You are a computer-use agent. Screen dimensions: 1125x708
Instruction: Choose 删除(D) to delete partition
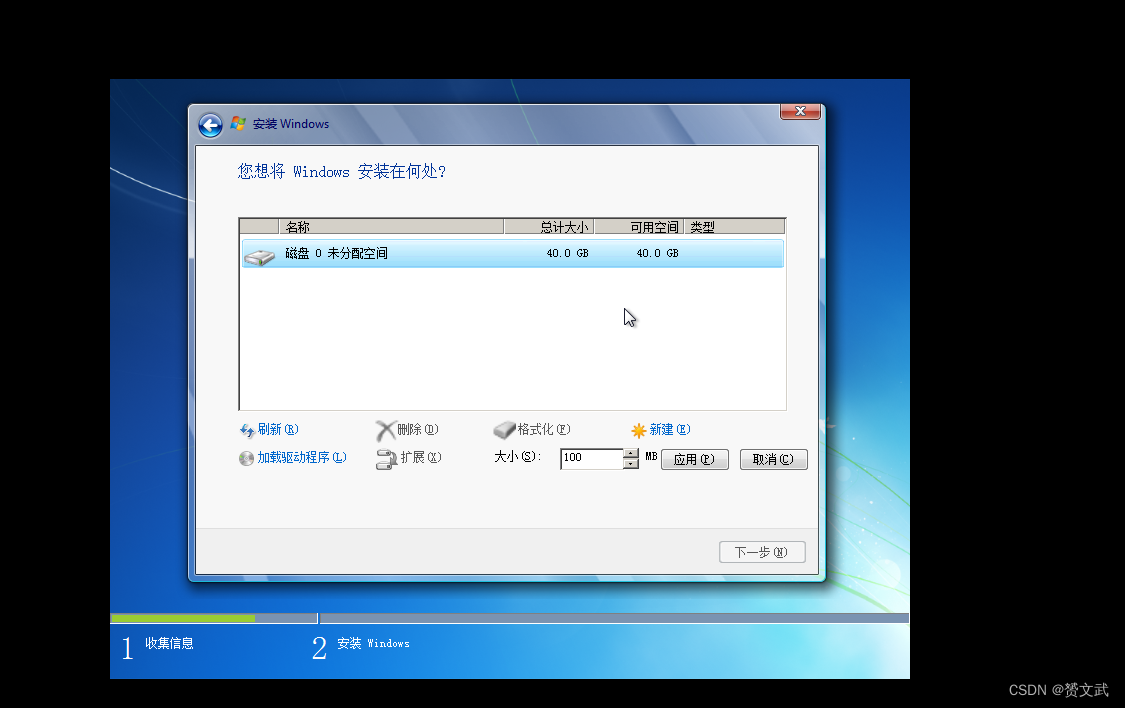(x=418, y=429)
